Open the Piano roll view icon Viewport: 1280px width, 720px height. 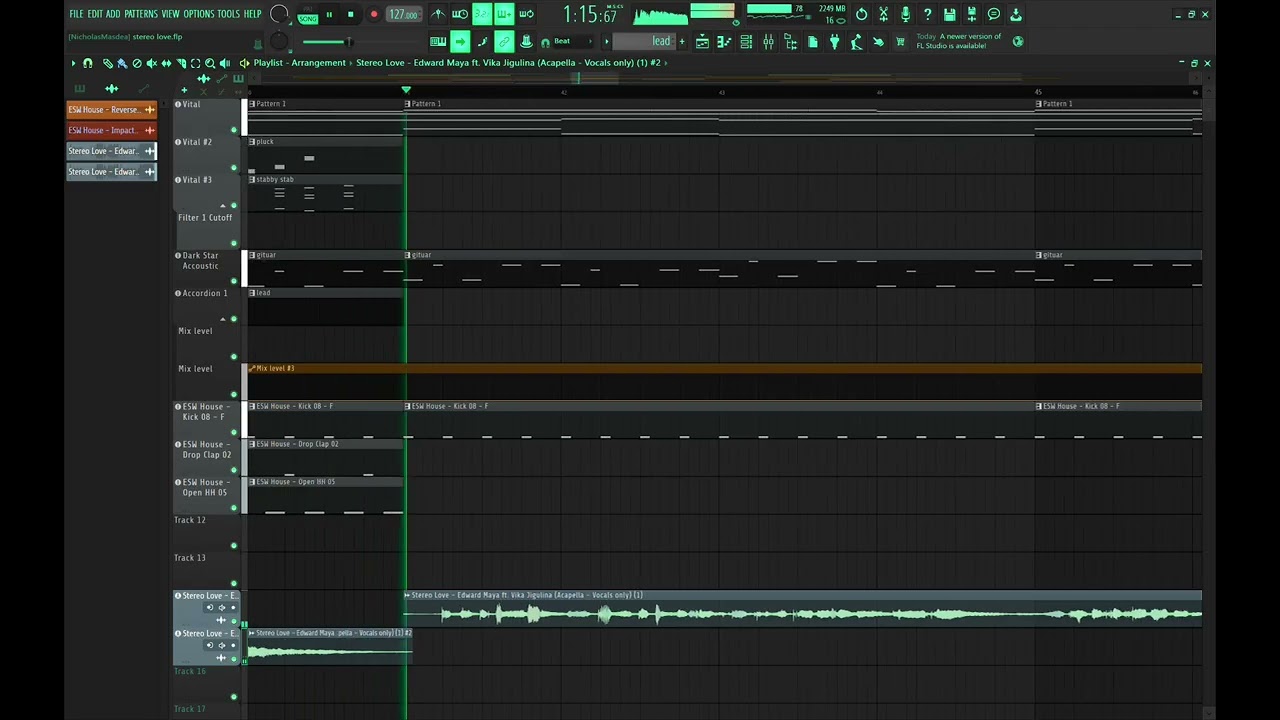[724, 41]
